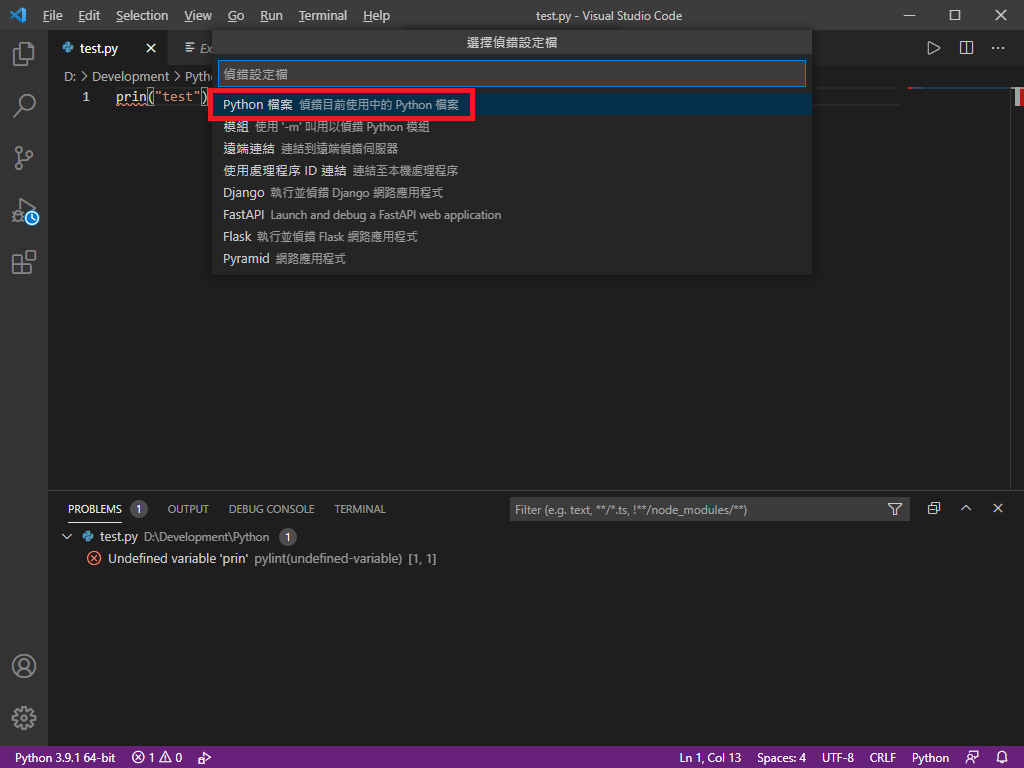Change the Python language mode in status bar
Image resolution: width=1024 pixels, height=768 pixels.
pyautogui.click(x=930, y=758)
